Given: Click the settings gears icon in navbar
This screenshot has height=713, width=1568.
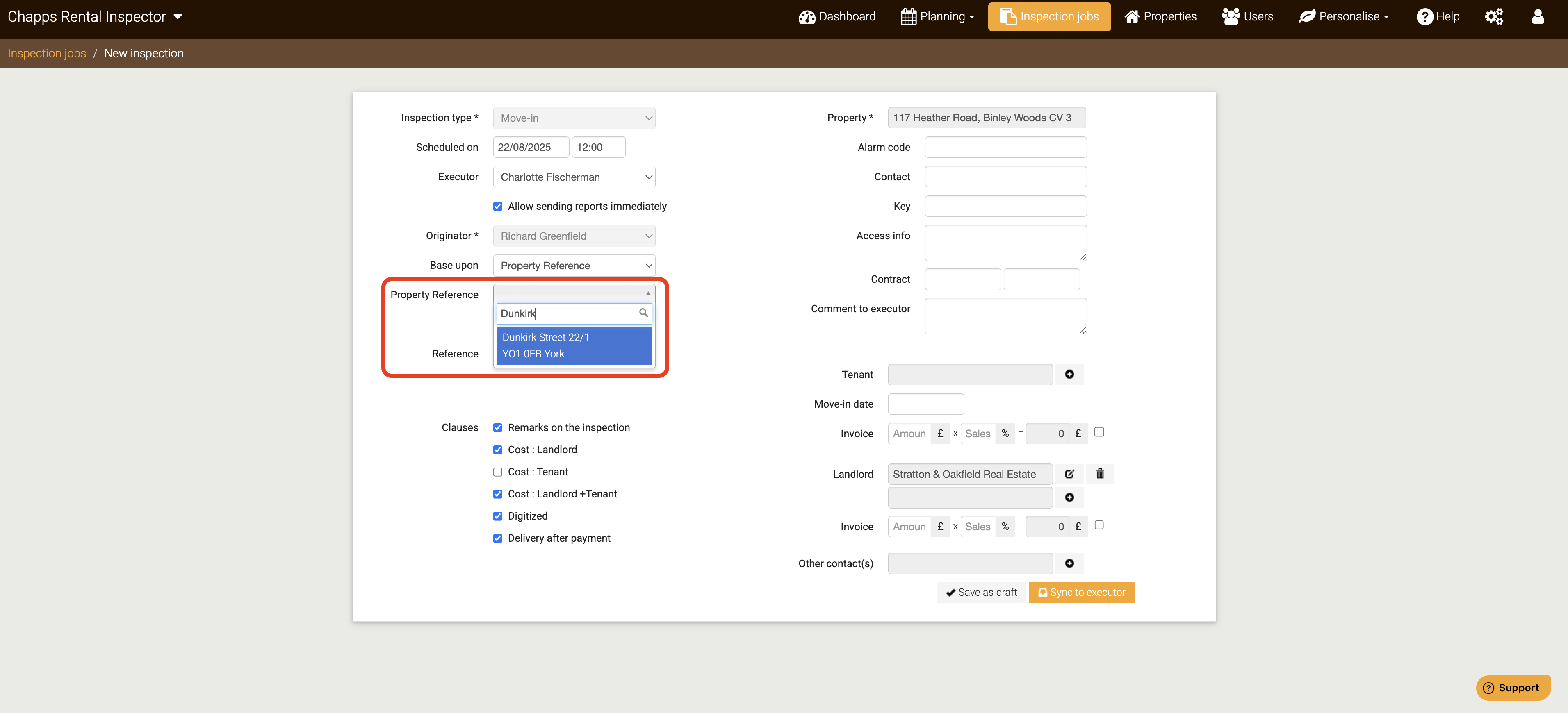Looking at the screenshot, I should pos(1494,16).
